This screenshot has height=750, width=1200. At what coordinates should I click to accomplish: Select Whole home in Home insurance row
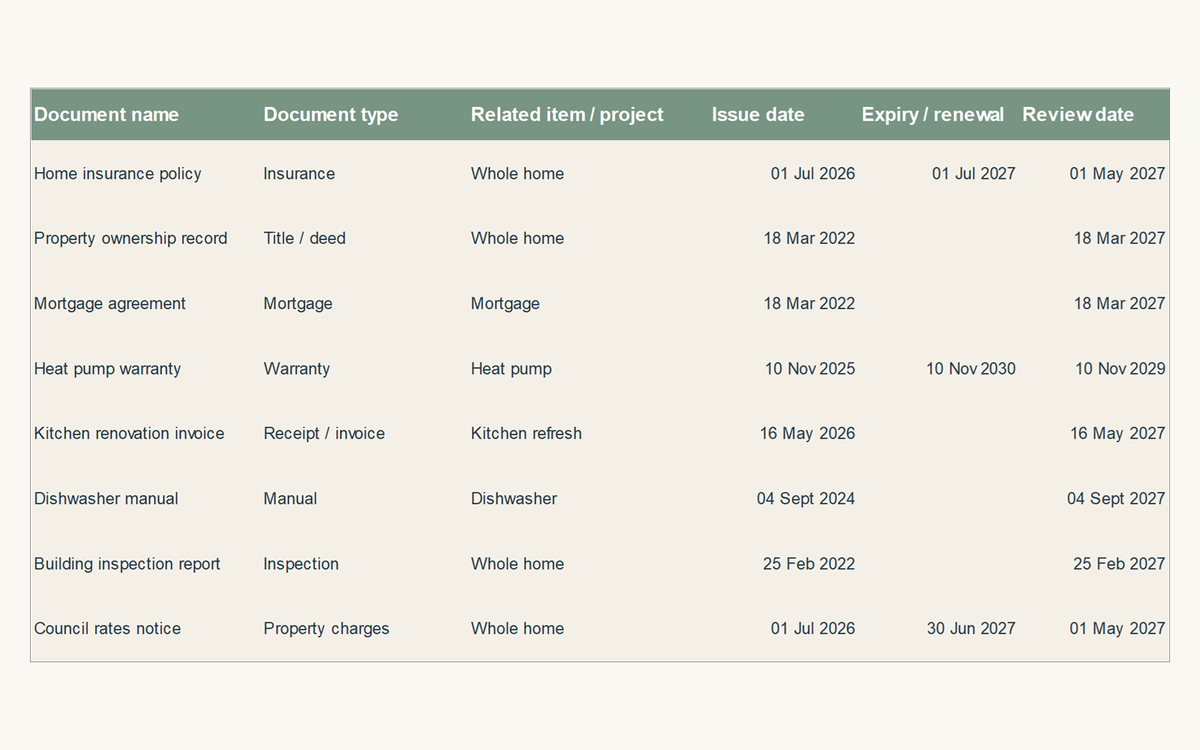pyautogui.click(x=517, y=173)
